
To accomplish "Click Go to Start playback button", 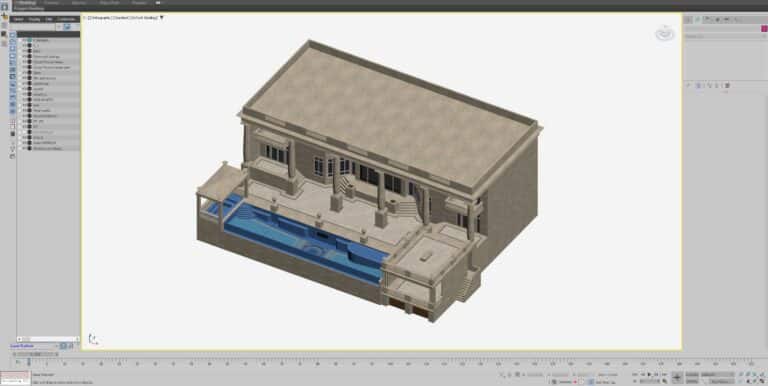I will coord(635,374).
